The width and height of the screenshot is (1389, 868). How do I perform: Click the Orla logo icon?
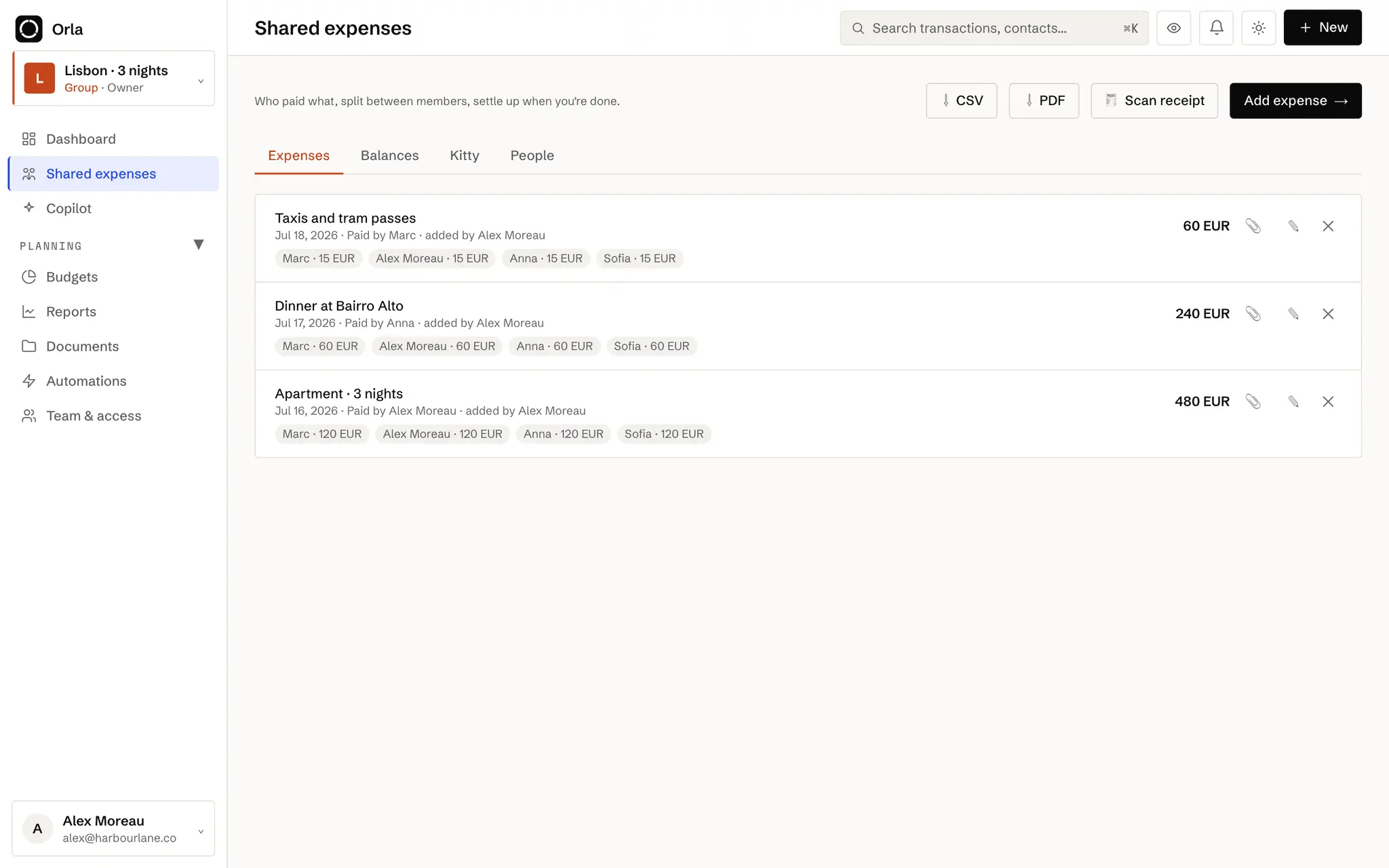pyautogui.click(x=28, y=28)
